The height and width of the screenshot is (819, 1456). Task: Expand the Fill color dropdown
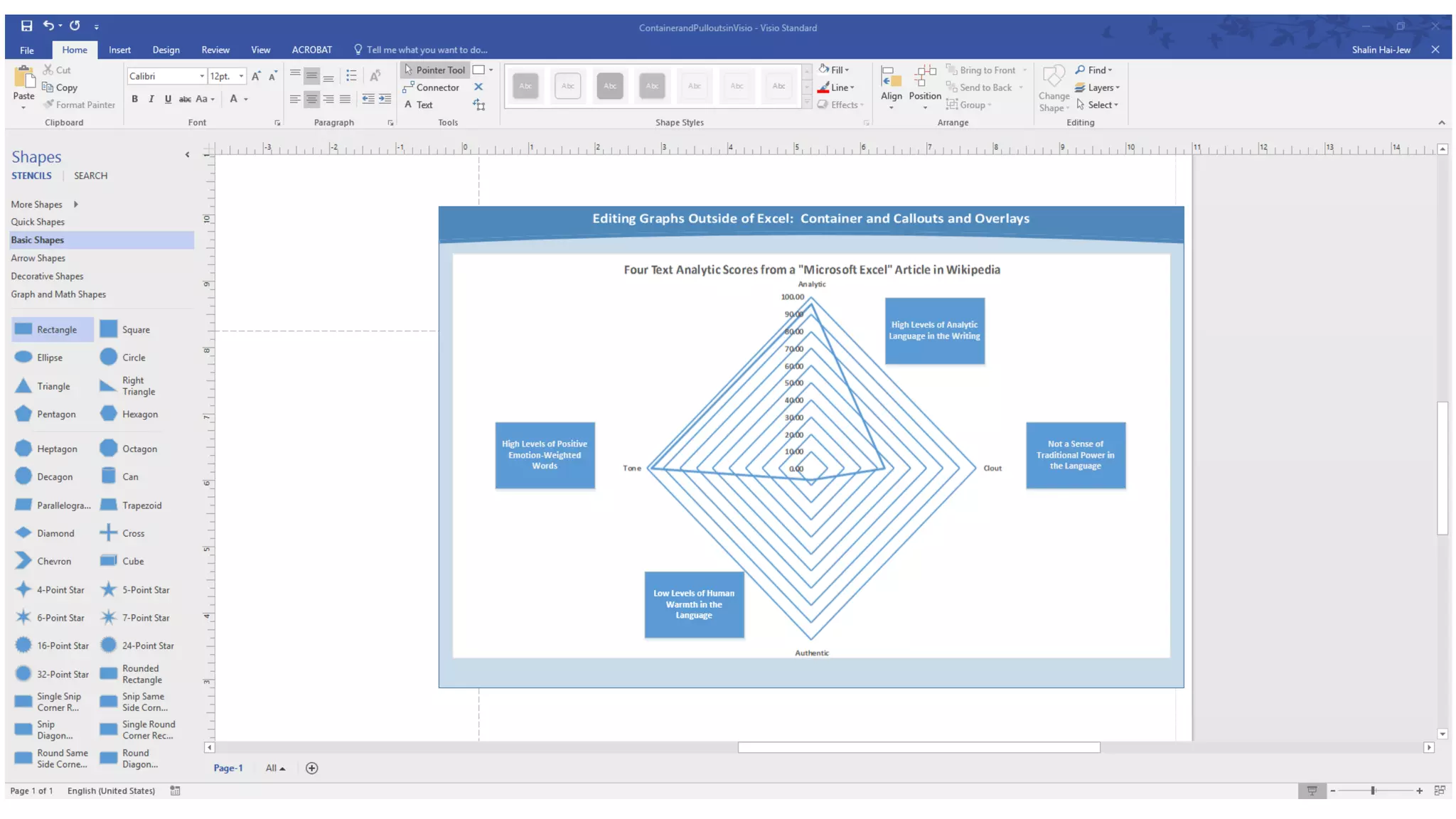[847, 70]
